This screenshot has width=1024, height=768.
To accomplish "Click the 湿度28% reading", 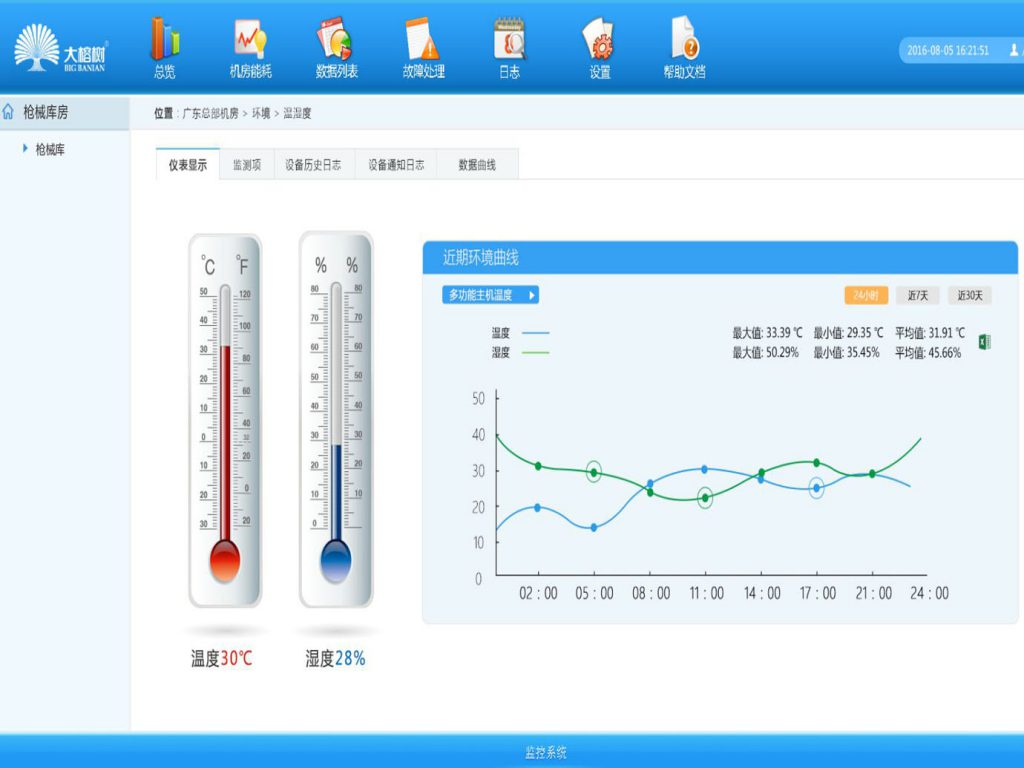I will [335, 658].
